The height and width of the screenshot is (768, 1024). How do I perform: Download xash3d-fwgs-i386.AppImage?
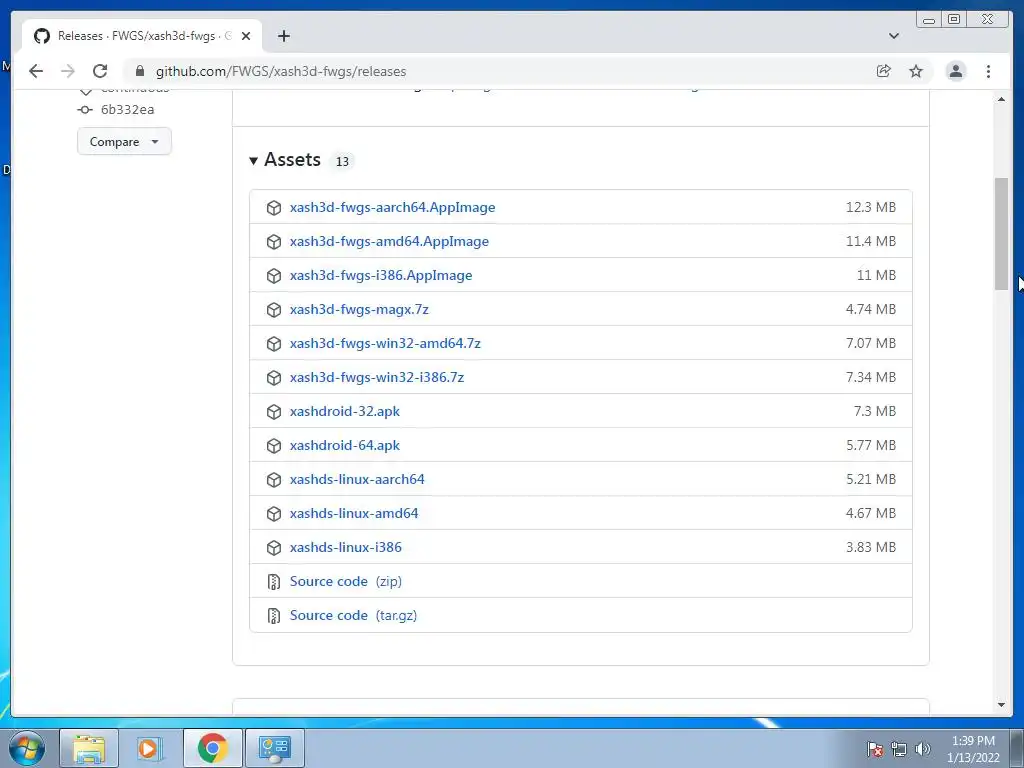(x=381, y=275)
